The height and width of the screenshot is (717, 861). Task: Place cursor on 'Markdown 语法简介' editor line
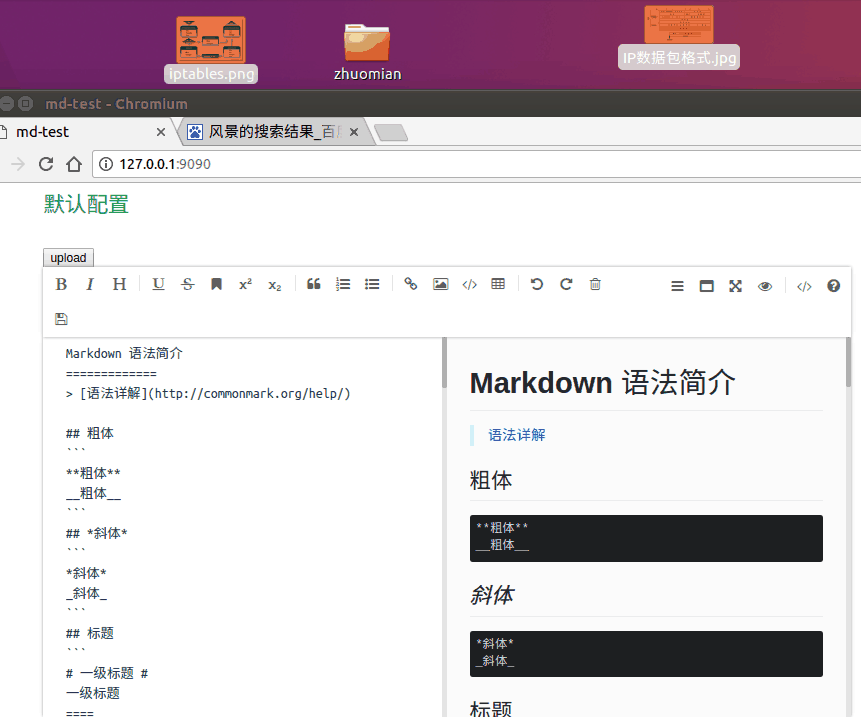coord(124,353)
